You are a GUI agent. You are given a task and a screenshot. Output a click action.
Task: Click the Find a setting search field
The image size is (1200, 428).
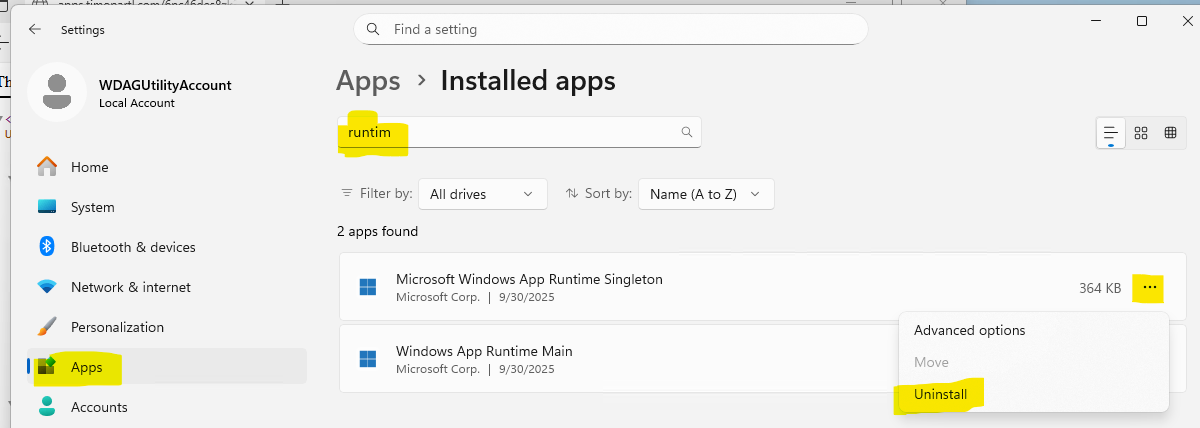coord(610,29)
